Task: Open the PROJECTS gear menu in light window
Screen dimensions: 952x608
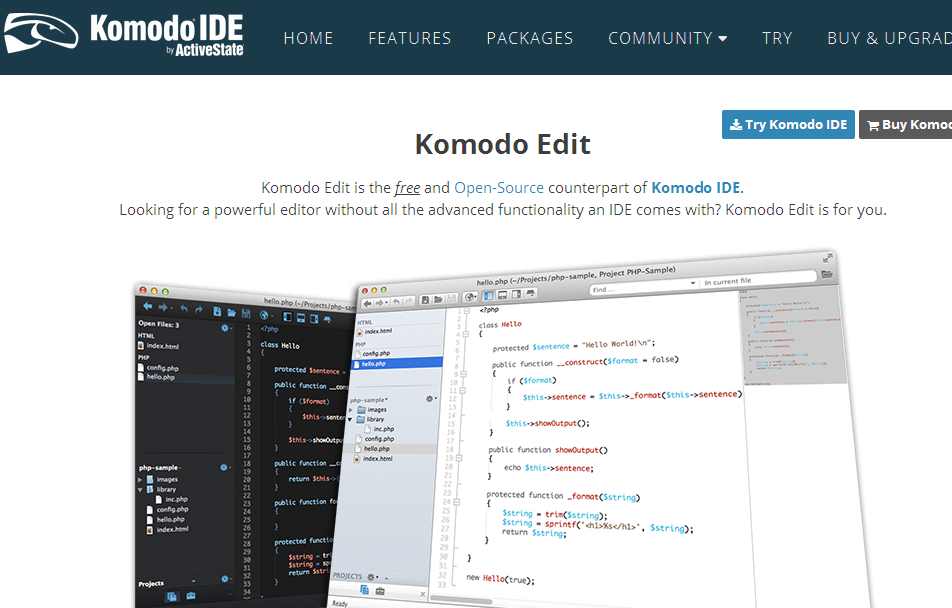Action: tap(372, 576)
